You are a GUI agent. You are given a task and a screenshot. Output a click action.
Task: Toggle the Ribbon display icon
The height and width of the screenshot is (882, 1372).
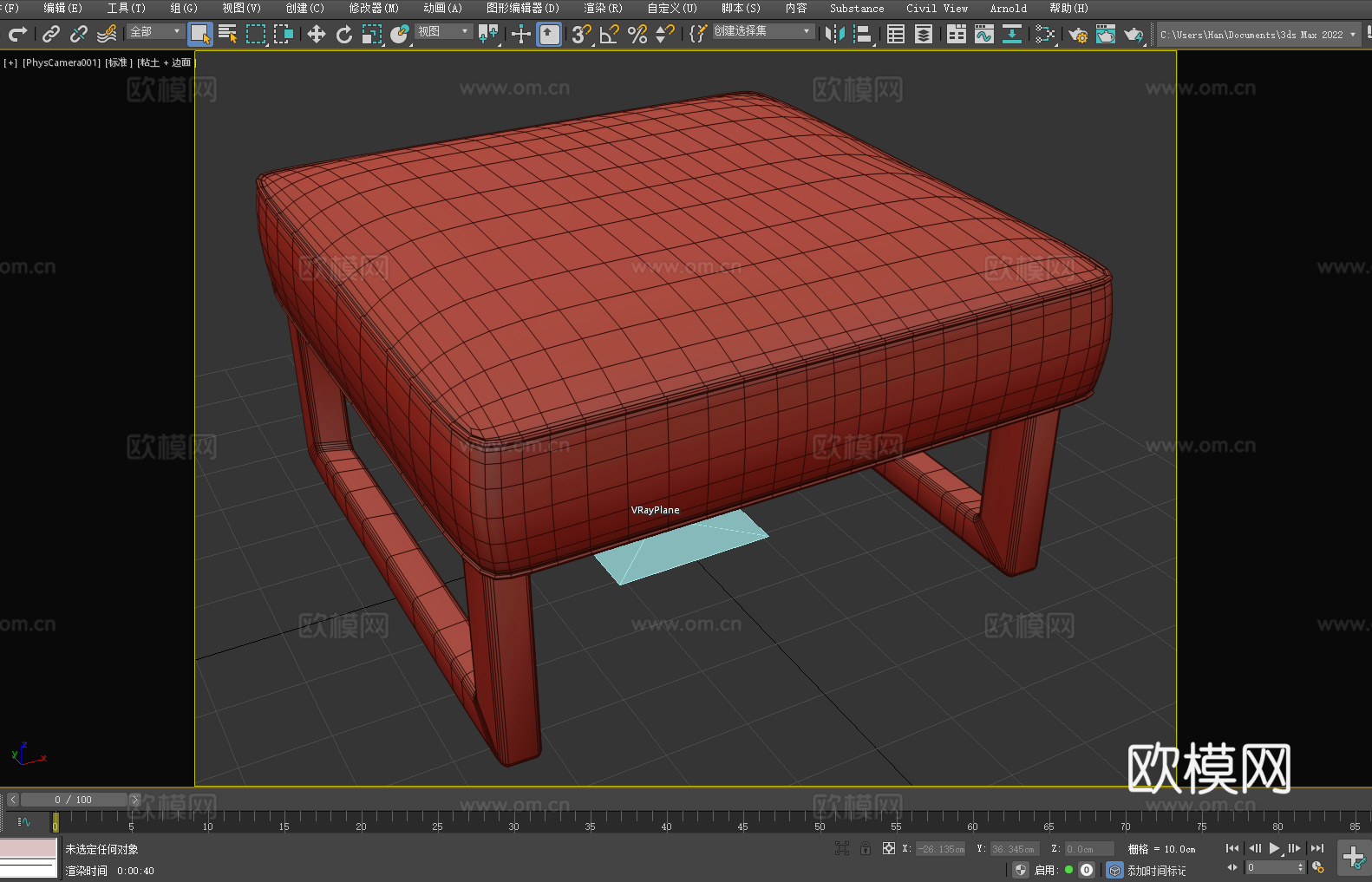pos(957,34)
